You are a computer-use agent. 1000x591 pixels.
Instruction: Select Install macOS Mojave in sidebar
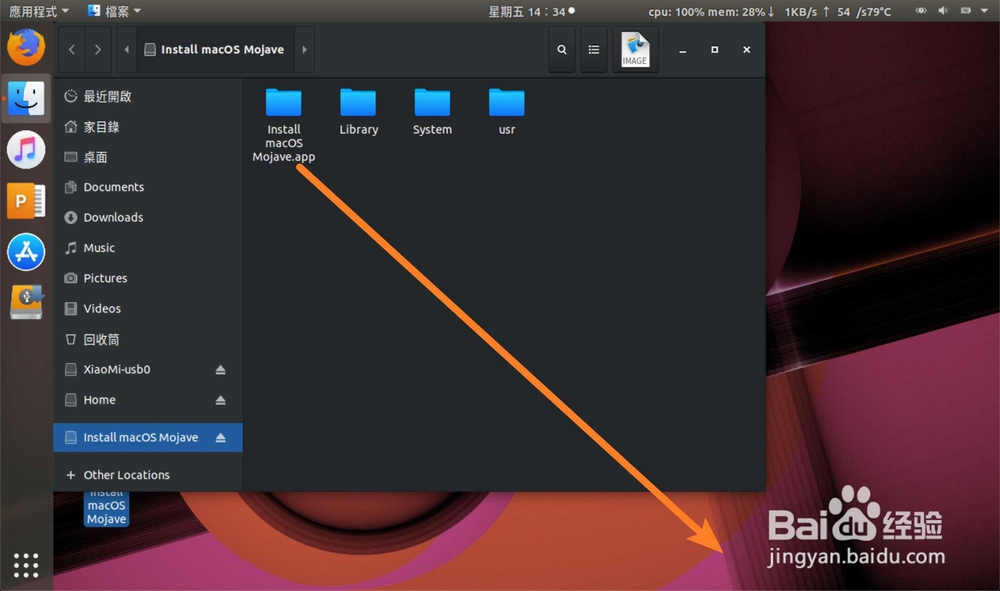(148, 437)
